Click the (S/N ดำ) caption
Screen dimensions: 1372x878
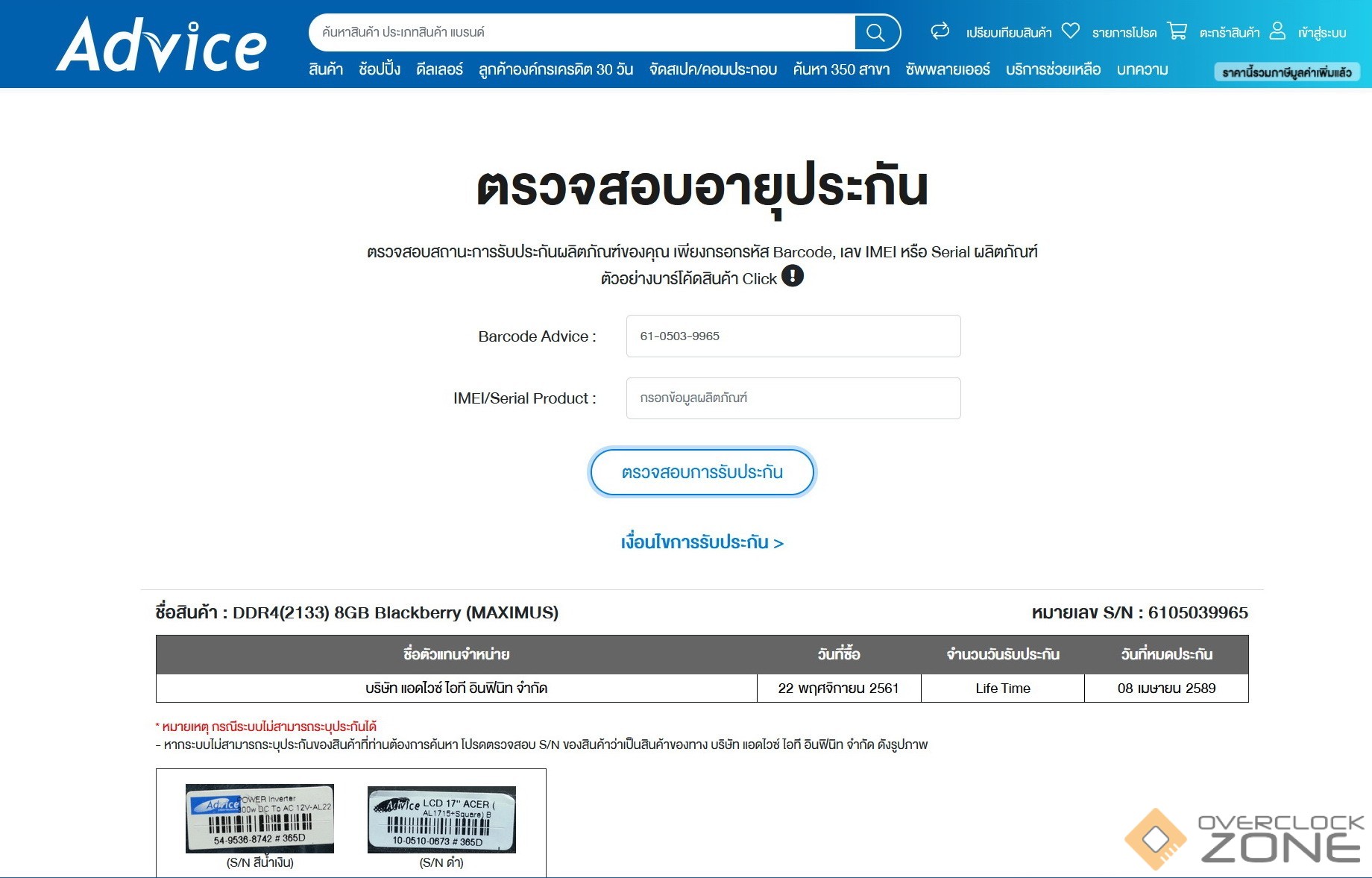(441, 862)
